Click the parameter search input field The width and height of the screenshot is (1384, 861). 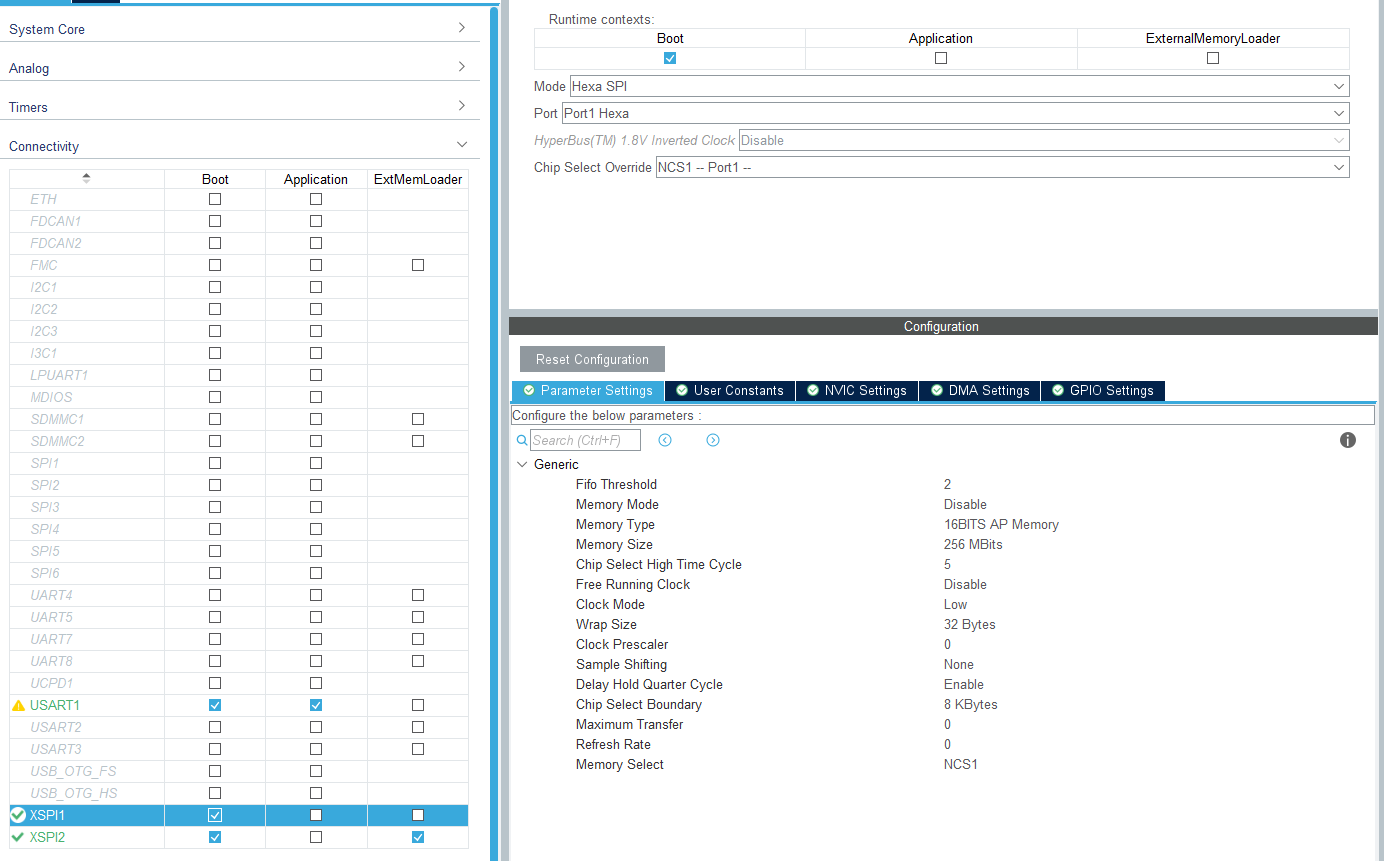[585, 440]
